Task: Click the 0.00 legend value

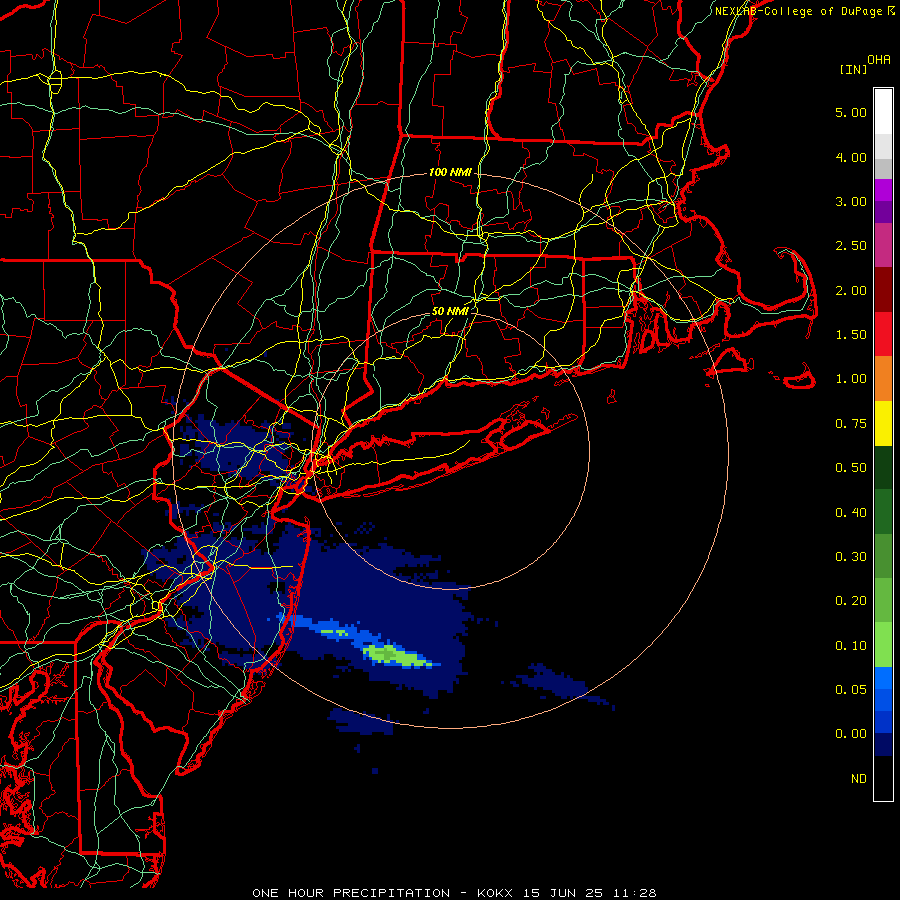Action: click(851, 734)
